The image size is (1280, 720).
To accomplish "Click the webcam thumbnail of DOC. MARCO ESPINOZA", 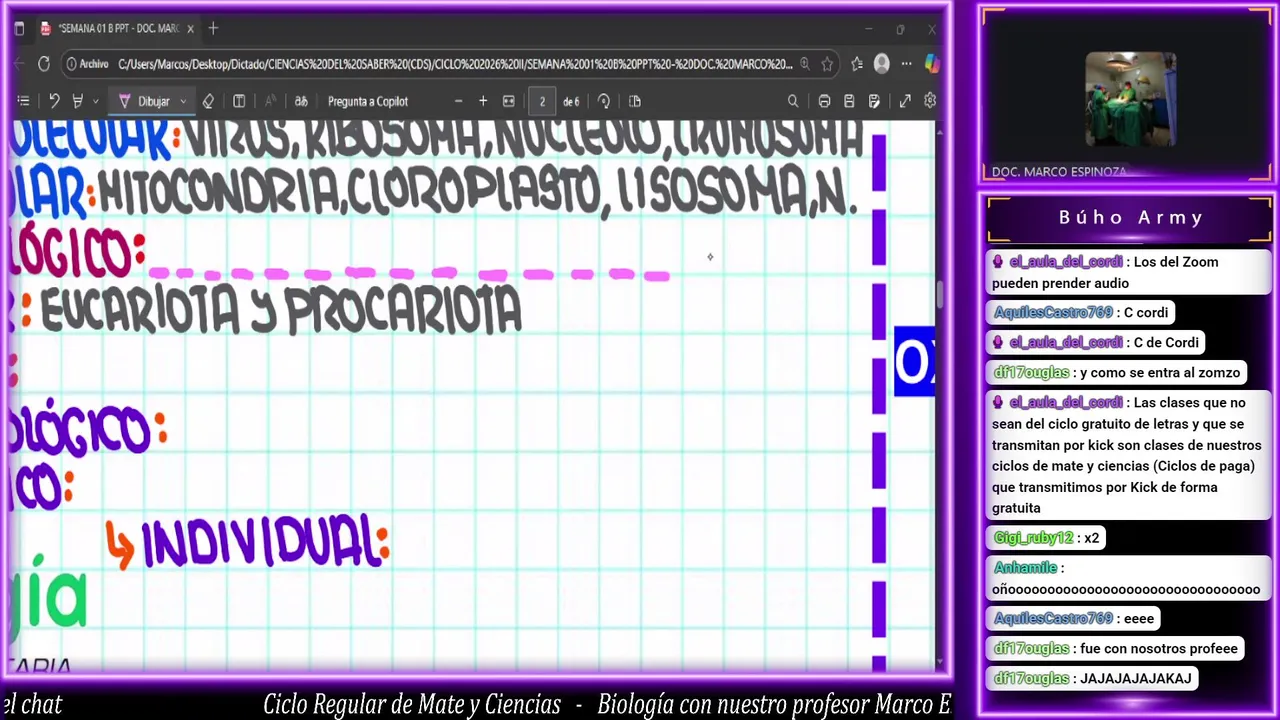I will click(x=1131, y=100).
